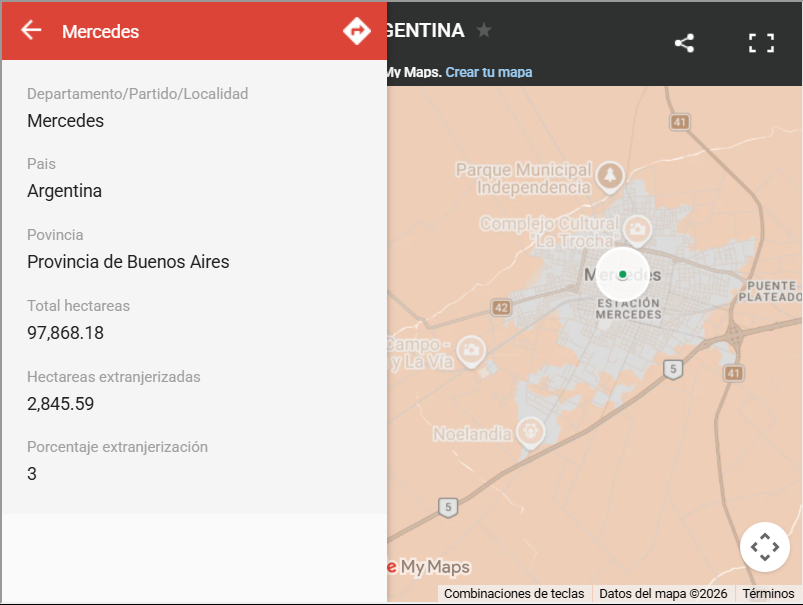Screen dimensions: 803x605
Task: Open Combinaciones de teclas
Action: click(x=514, y=594)
